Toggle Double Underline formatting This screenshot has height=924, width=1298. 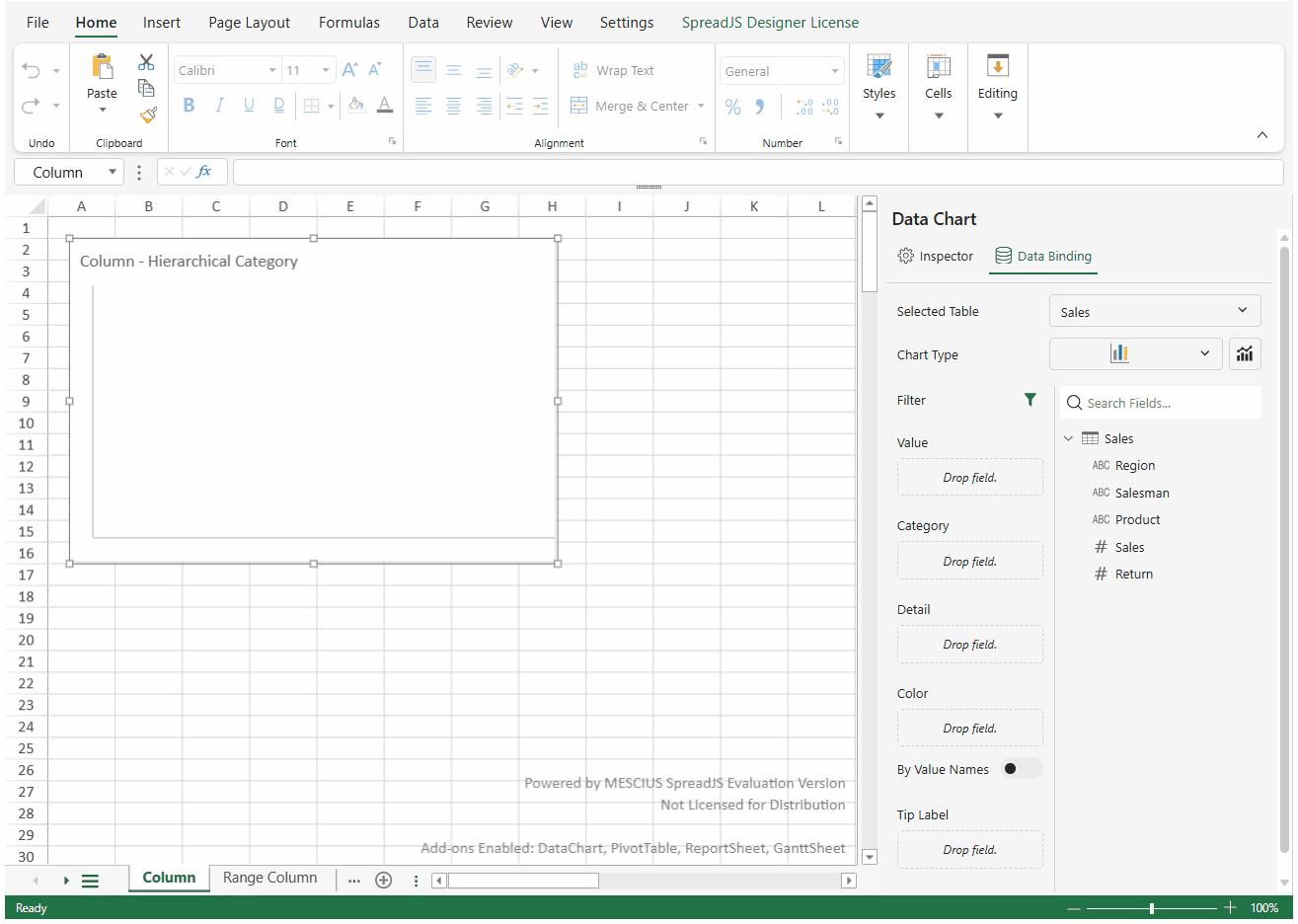point(279,105)
